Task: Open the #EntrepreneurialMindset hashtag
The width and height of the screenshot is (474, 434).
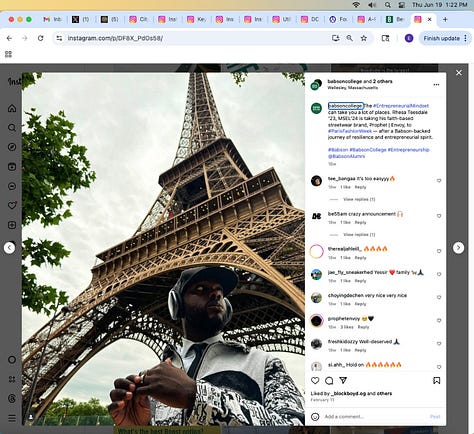Action: [401, 106]
